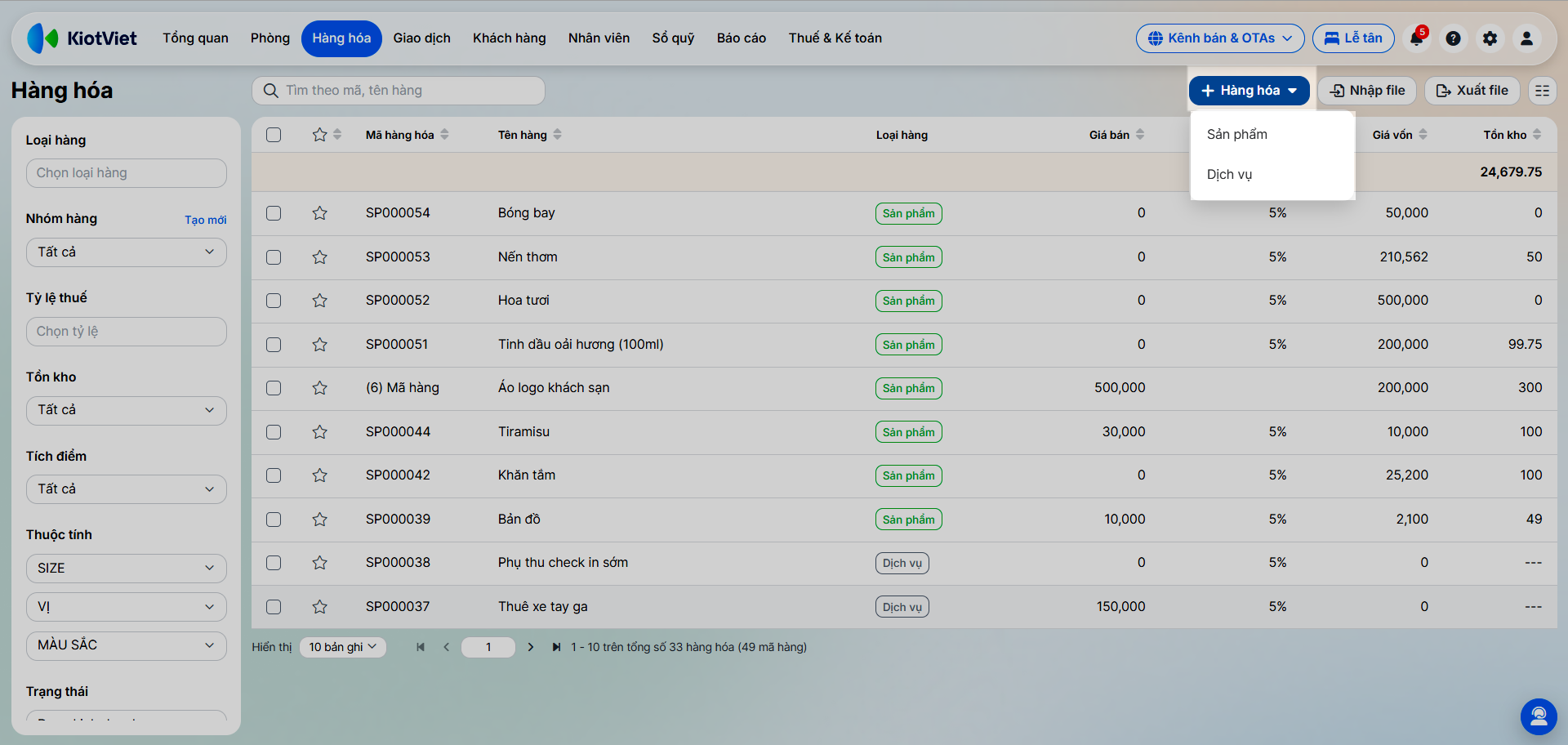
Task: Go to the previous page
Action: click(x=447, y=647)
